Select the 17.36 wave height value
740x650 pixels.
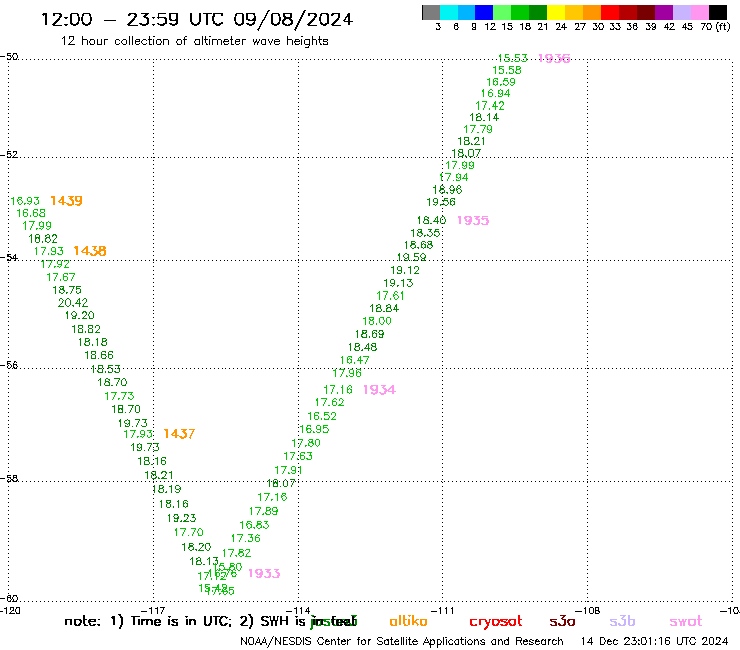(x=246, y=538)
